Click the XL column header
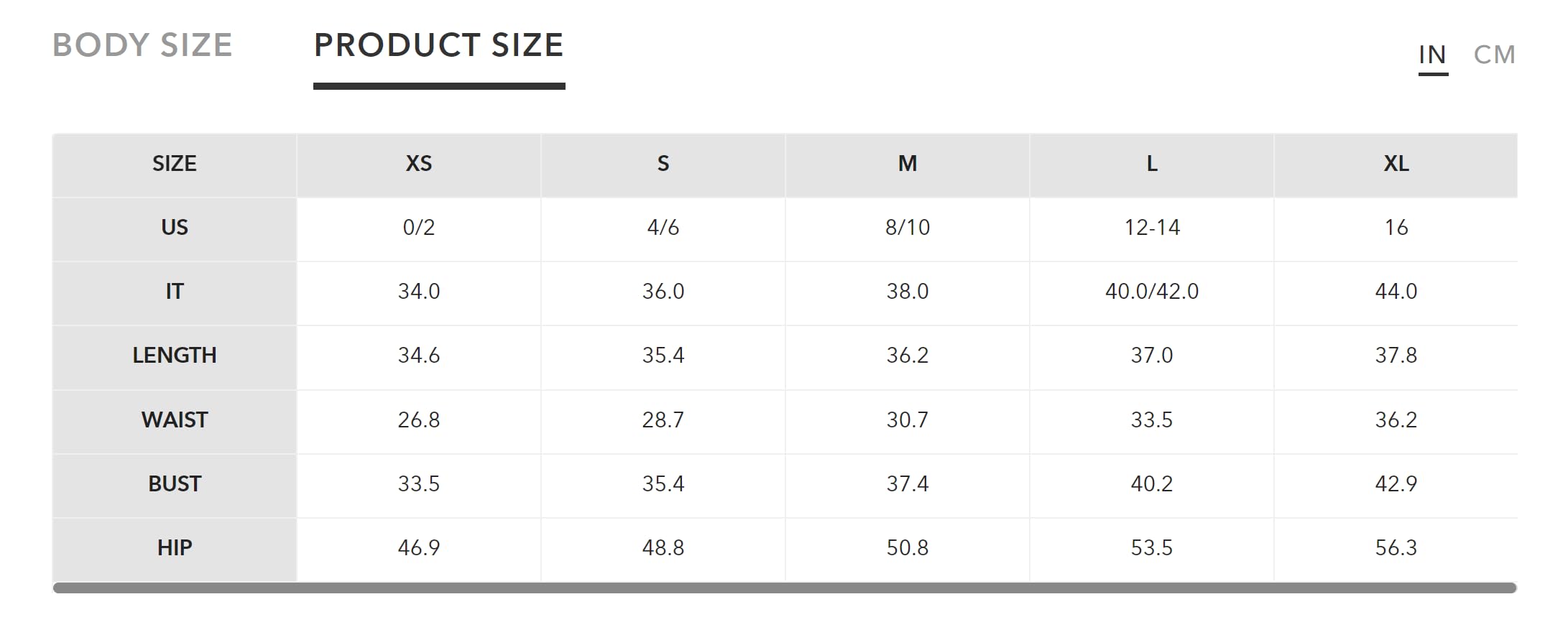The image size is (1568, 635). click(x=1396, y=164)
